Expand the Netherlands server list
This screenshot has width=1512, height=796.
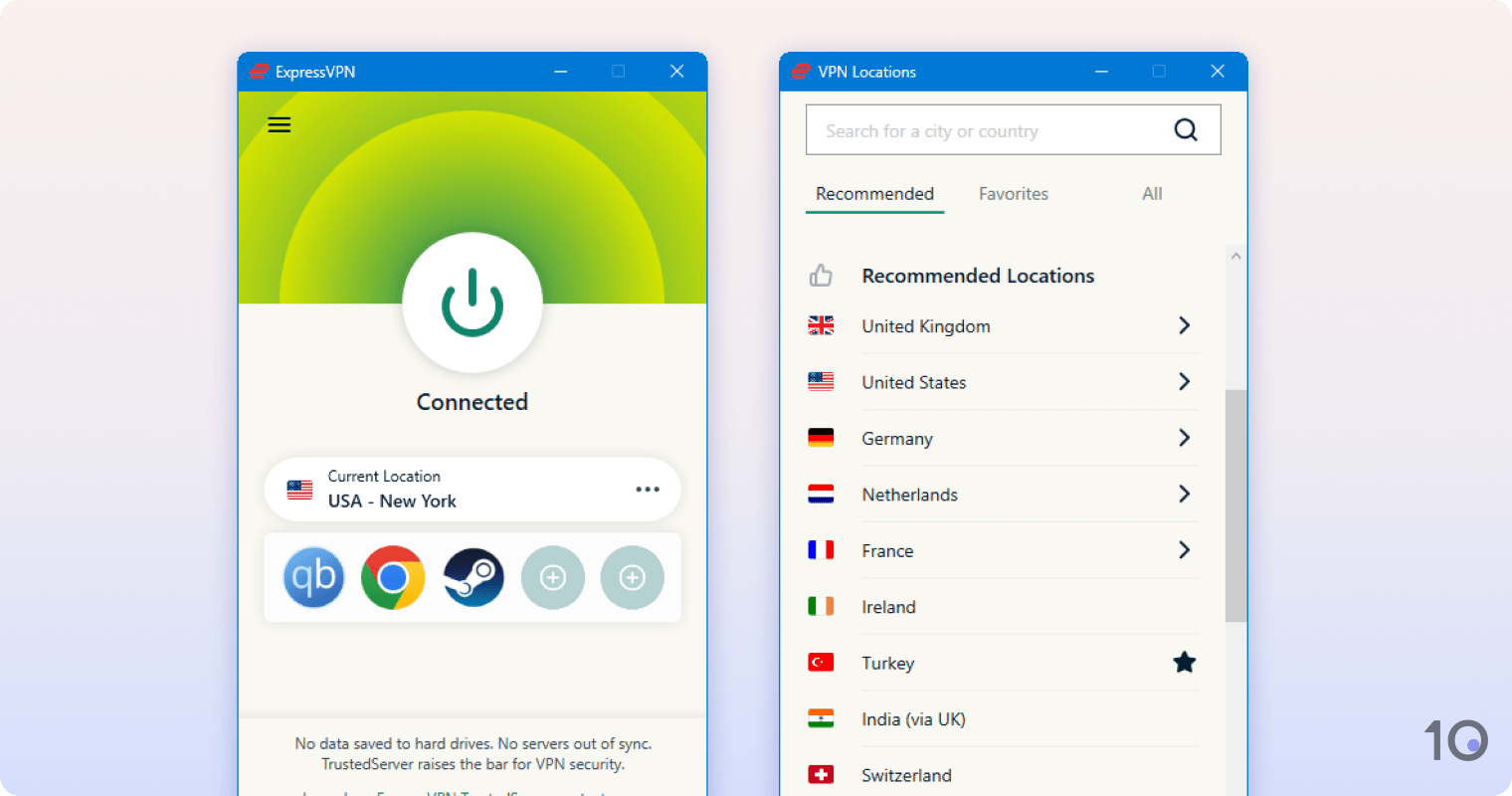(1184, 494)
